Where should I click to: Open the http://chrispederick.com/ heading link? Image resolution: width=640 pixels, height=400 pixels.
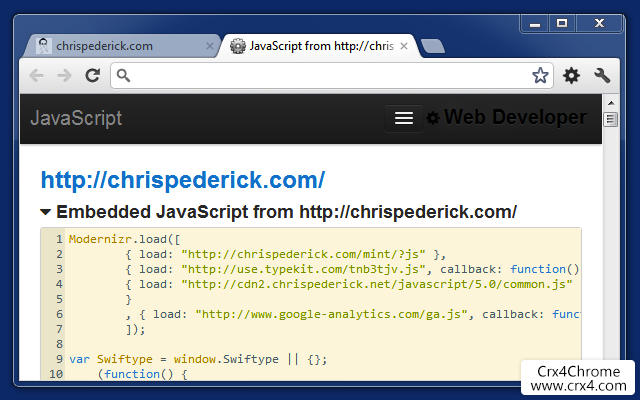click(x=183, y=180)
